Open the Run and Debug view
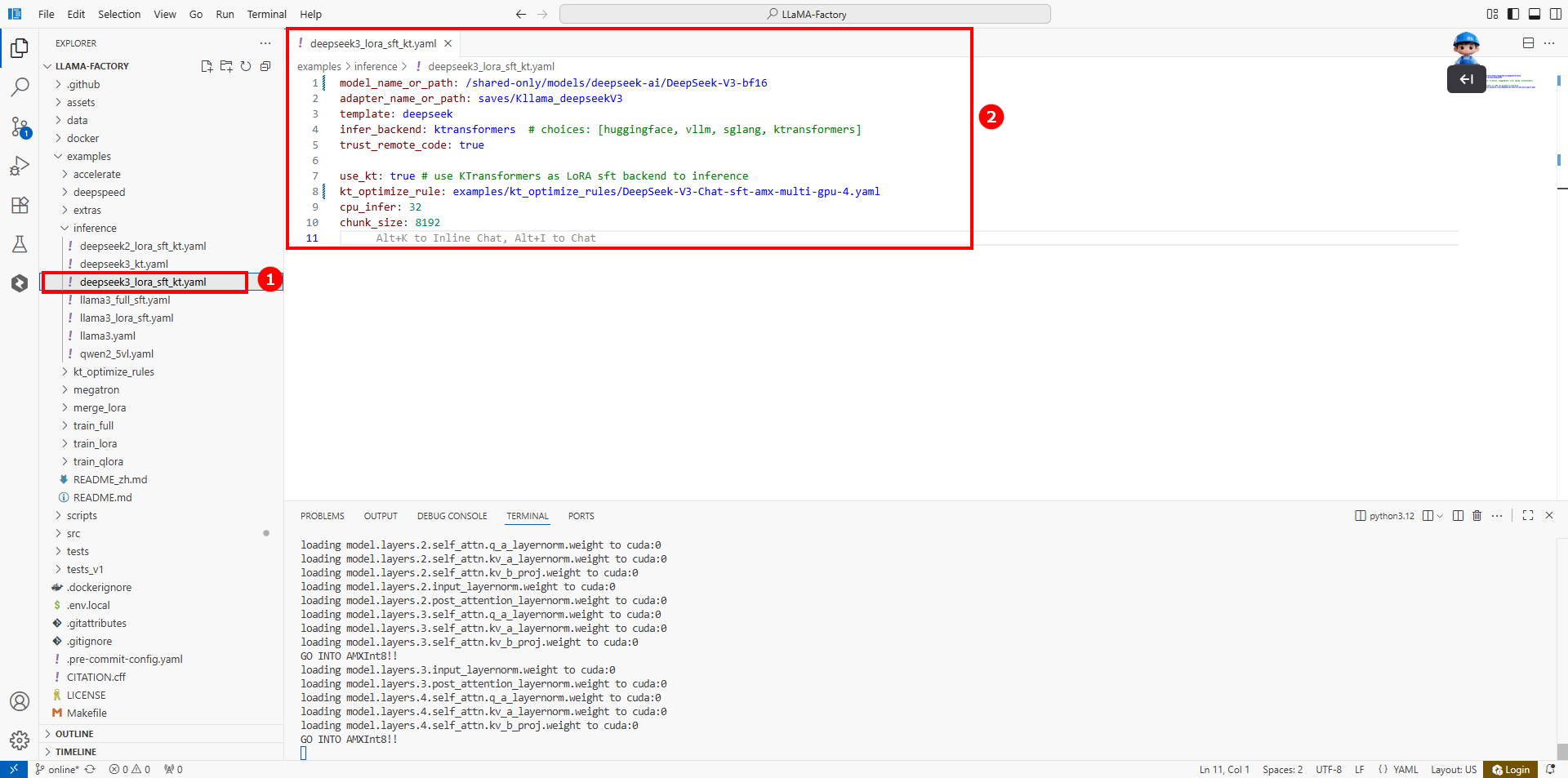The width and height of the screenshot is (1568, 778). tap(20, 166)
